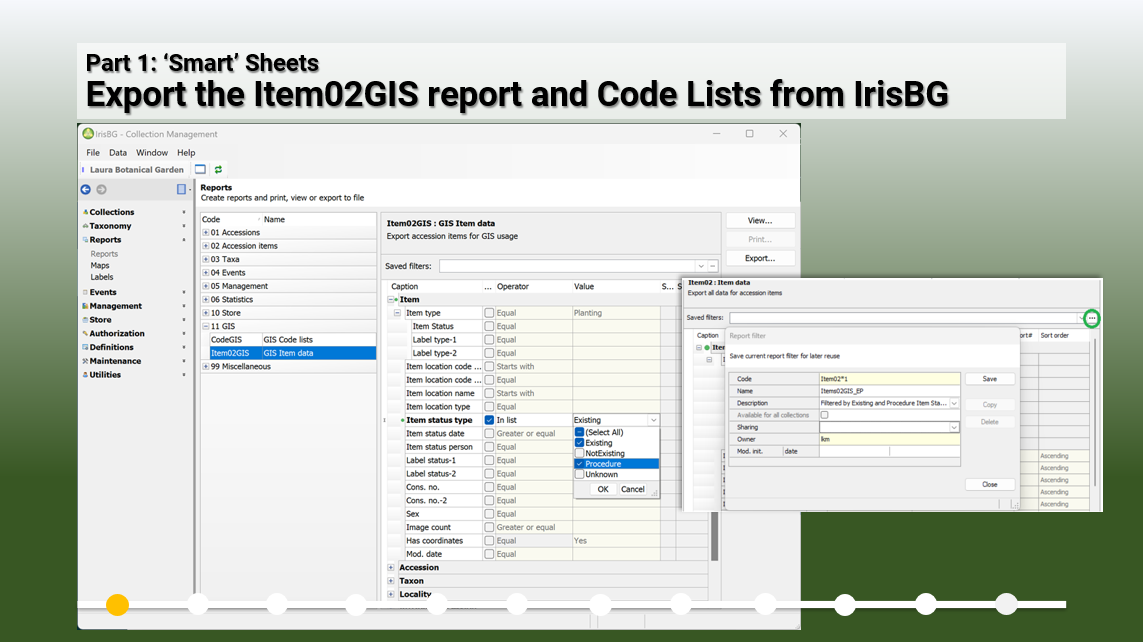Click the Maintenance wrench icon in the sidebar

(x=88, y=361)
